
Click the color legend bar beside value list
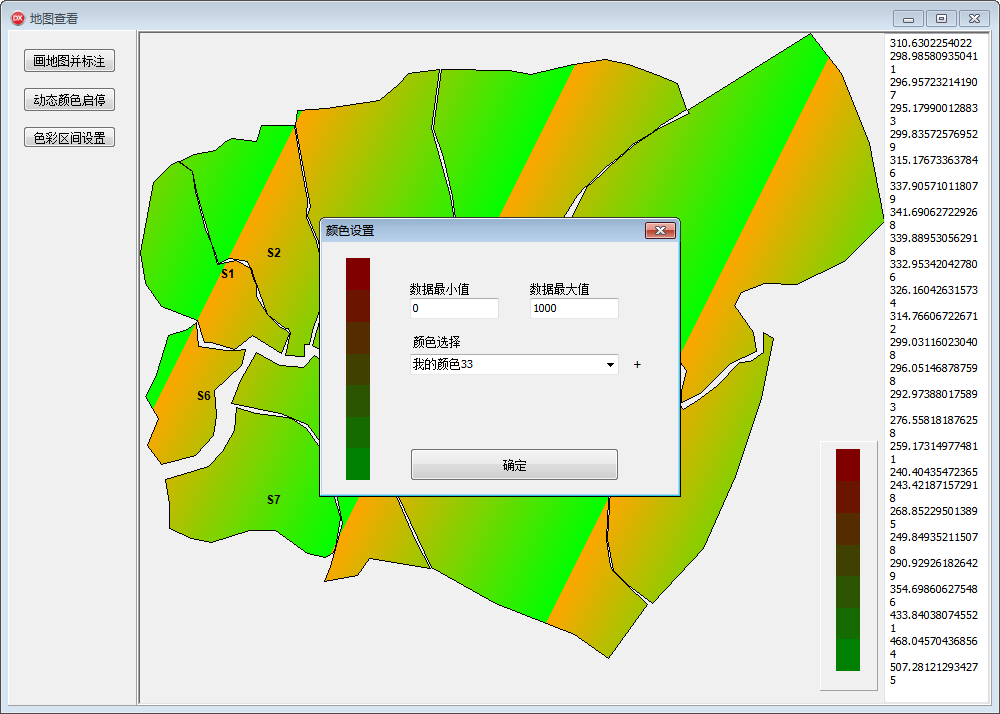click(x=848, y=560)
